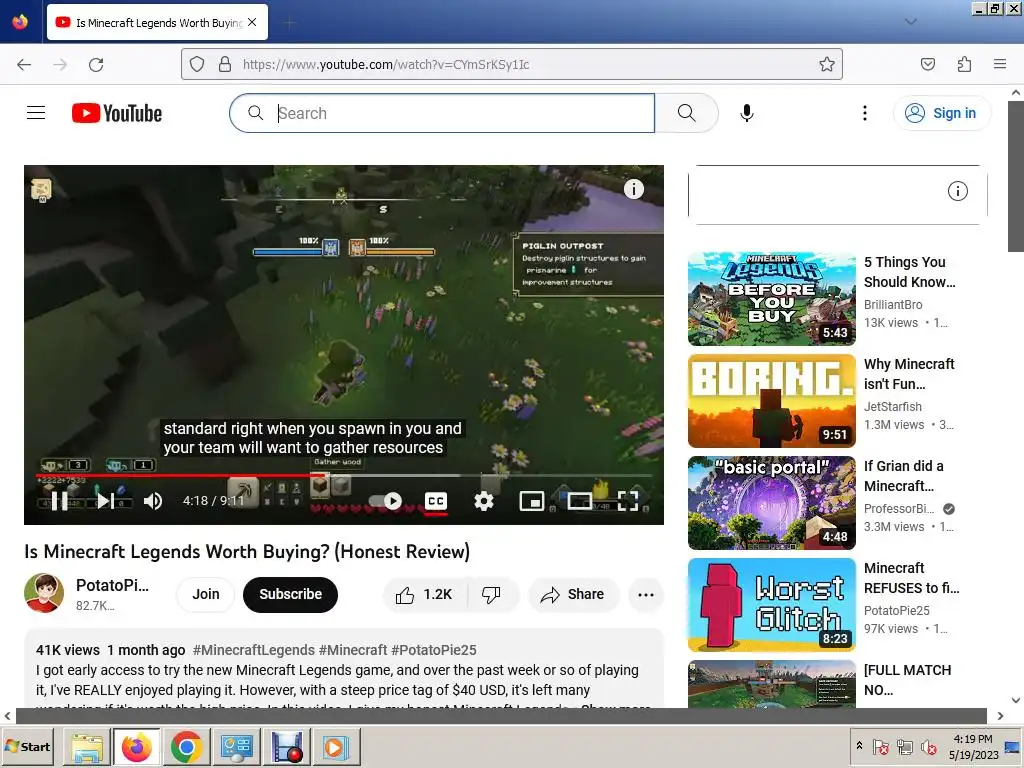Subscribe to PotatoPie25 channel
Viewport: 1024px width, 768px height.
(291, 594)
